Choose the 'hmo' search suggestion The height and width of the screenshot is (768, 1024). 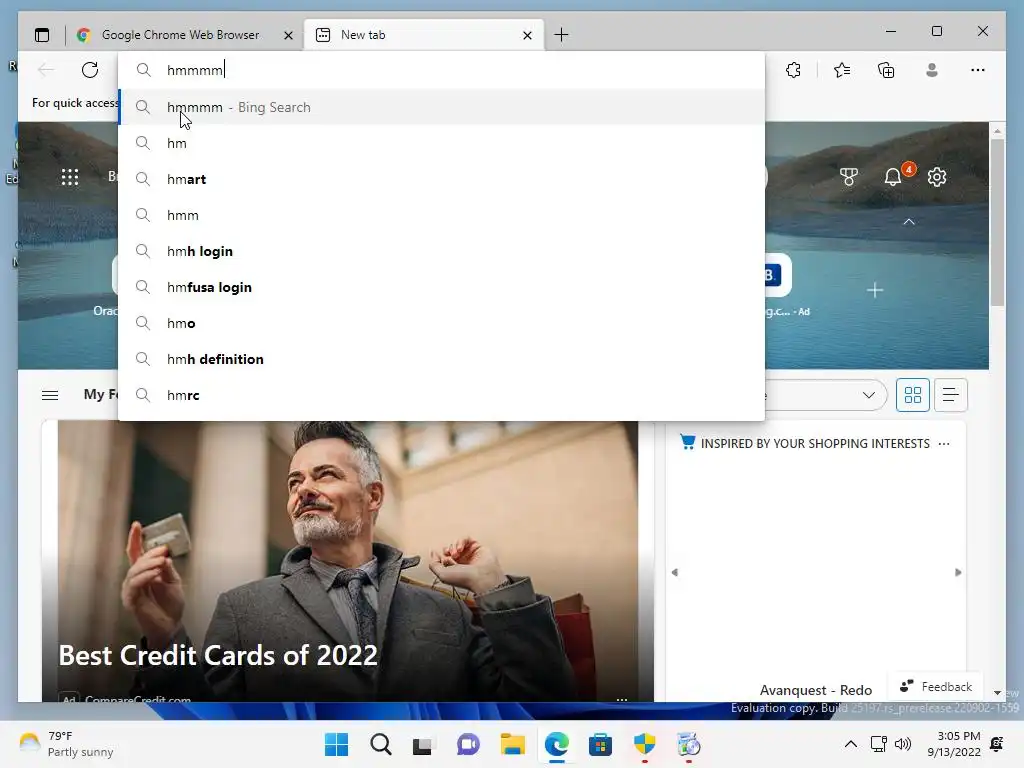point(441,323)
